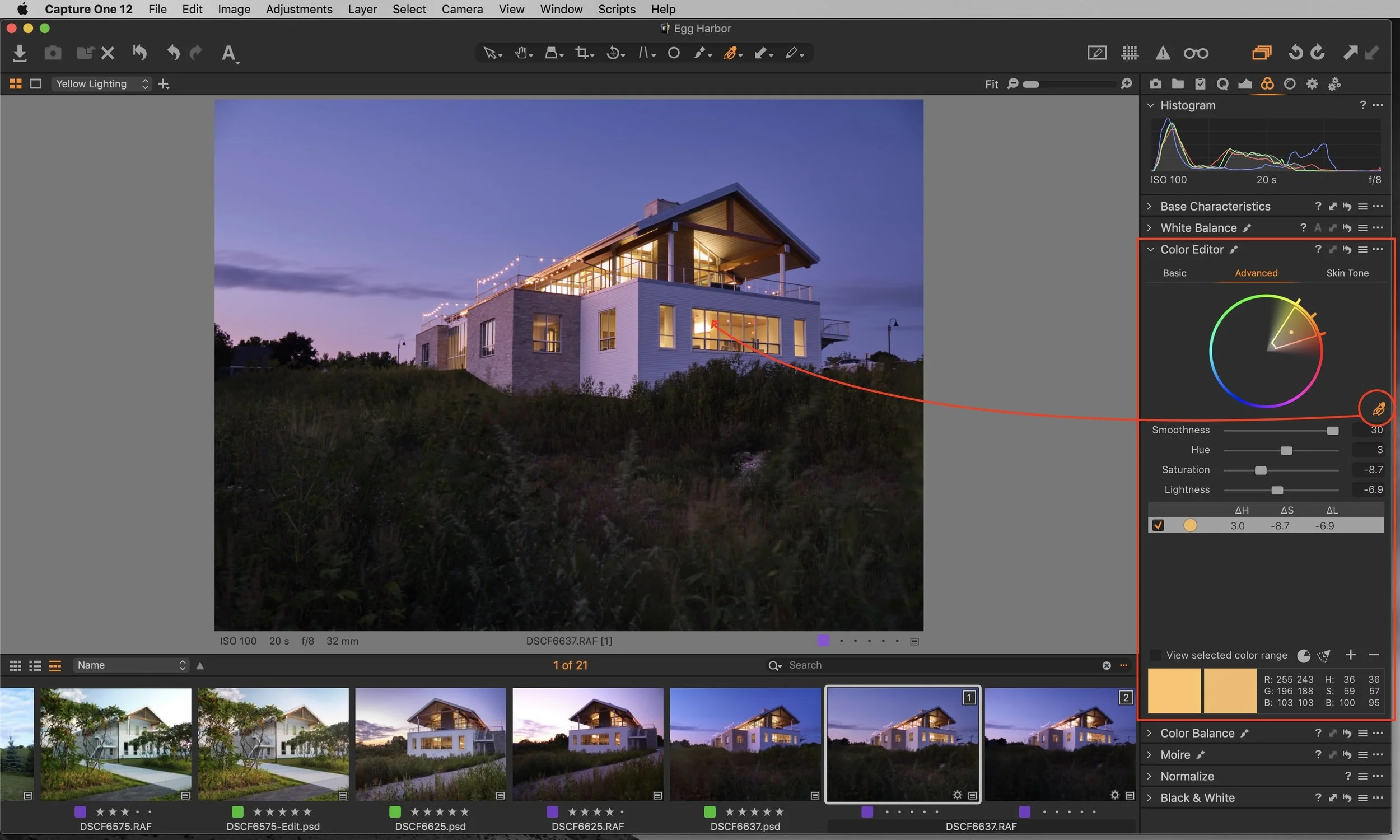Expand White Balance panel
Viewport: 1400px width, 840px height.
(x=1149, y=227)
